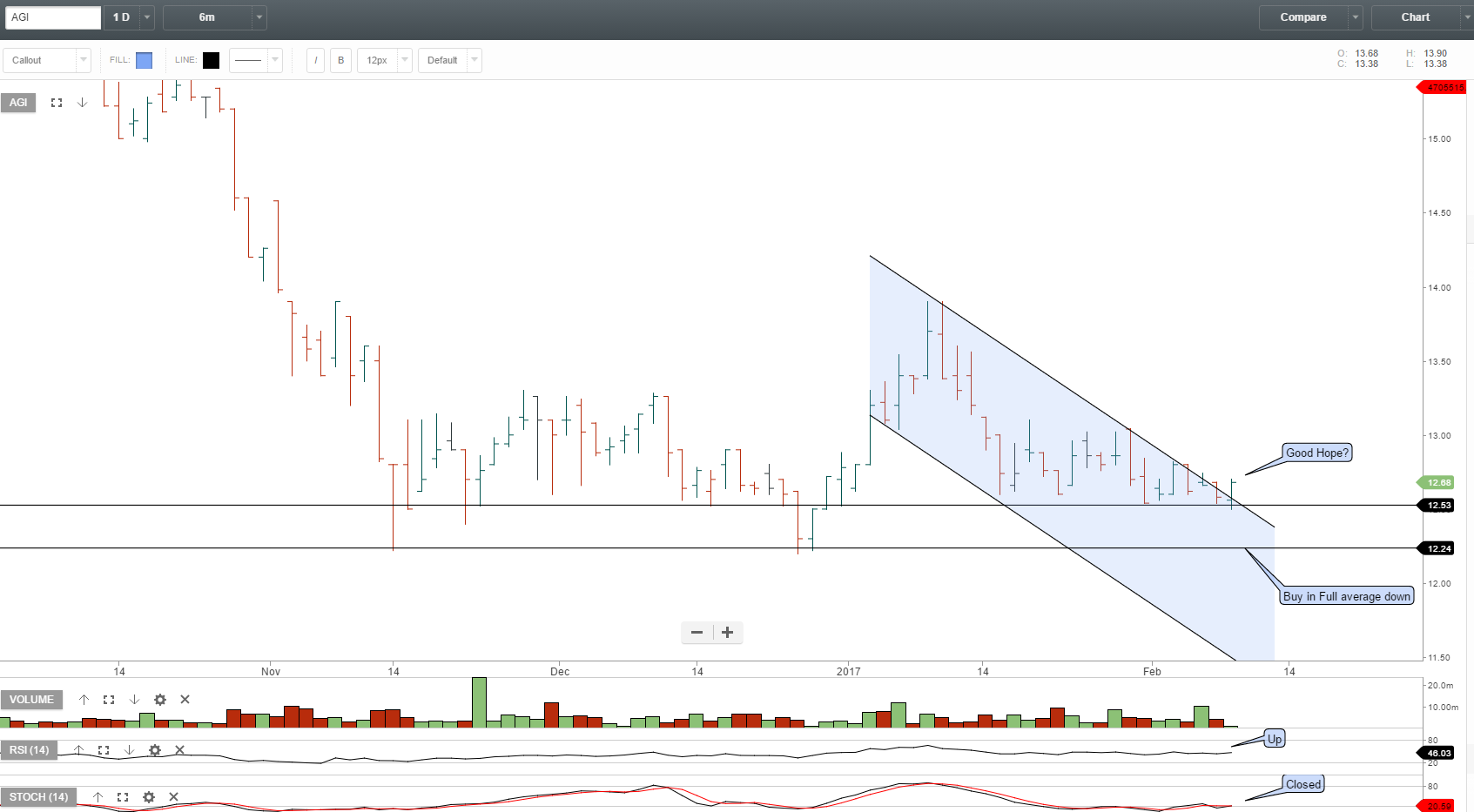
Task: Open the VOLUME panel settings gear
Action: coord(160,699)
